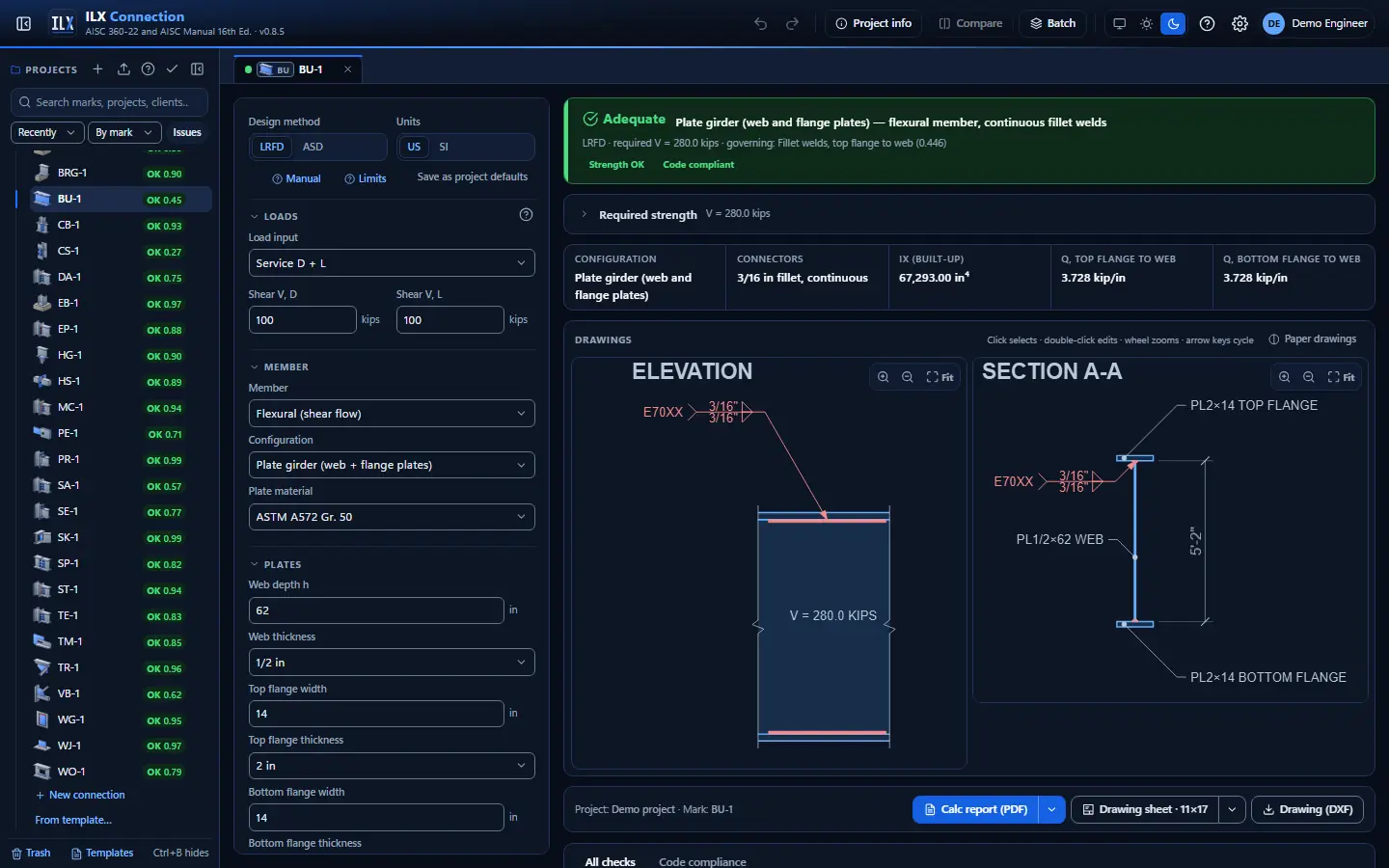The width and height of the screenshot is (1389, 868).
Task: Collapse the LOADS section
Action: coord(274,216)
